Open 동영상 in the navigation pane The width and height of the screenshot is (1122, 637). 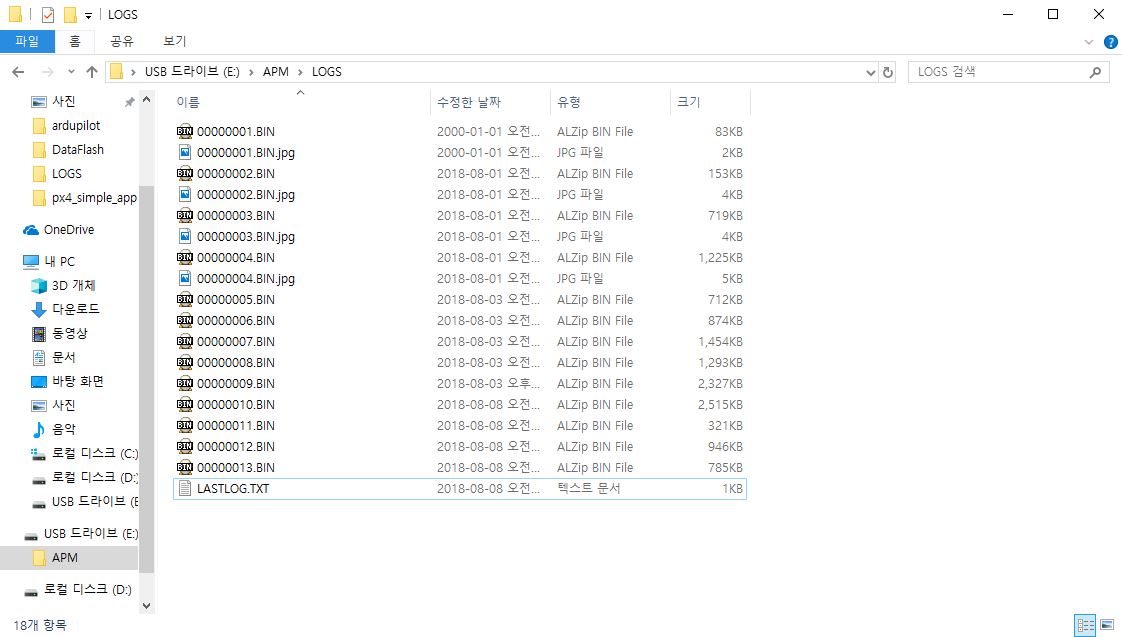tap(69, 333)
